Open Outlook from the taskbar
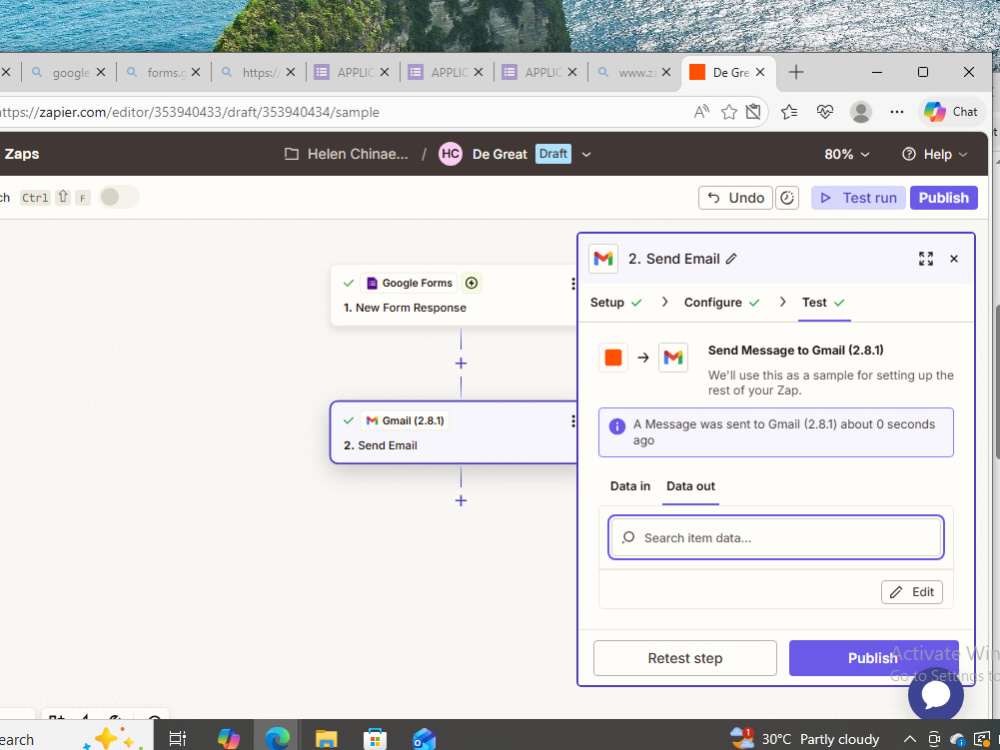The image size is (1000, 750). click(x=423, y=739)
